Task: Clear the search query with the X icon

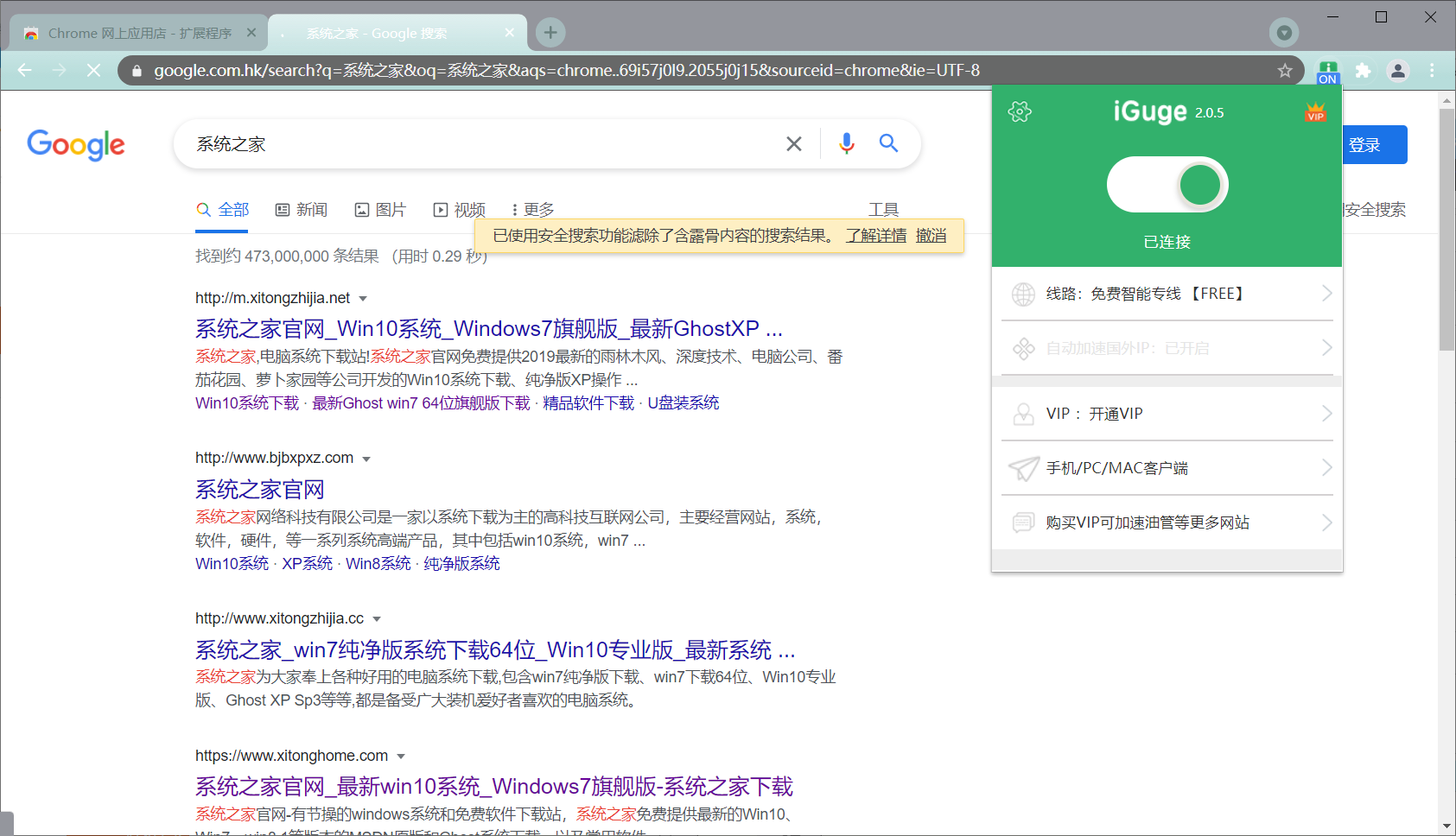Action: tap(793, 143)
